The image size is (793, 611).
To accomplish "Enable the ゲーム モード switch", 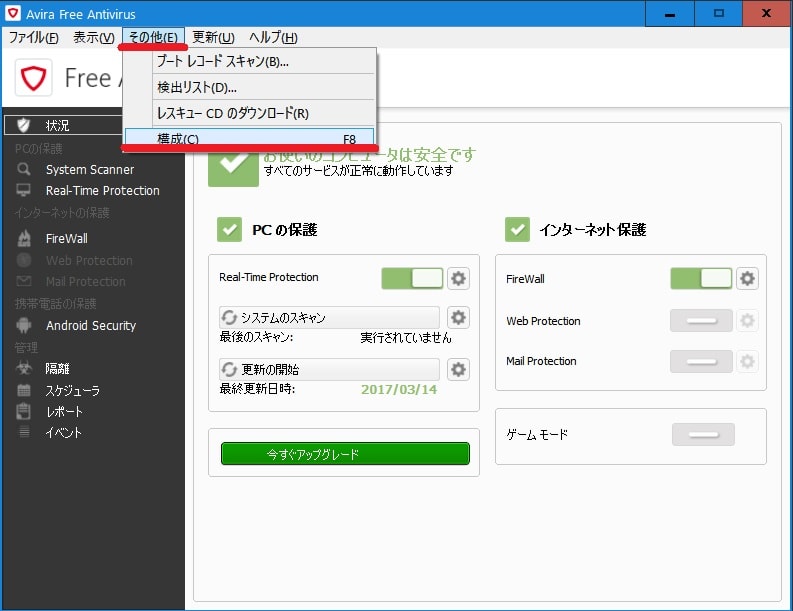I will click(x=703, y=435).
